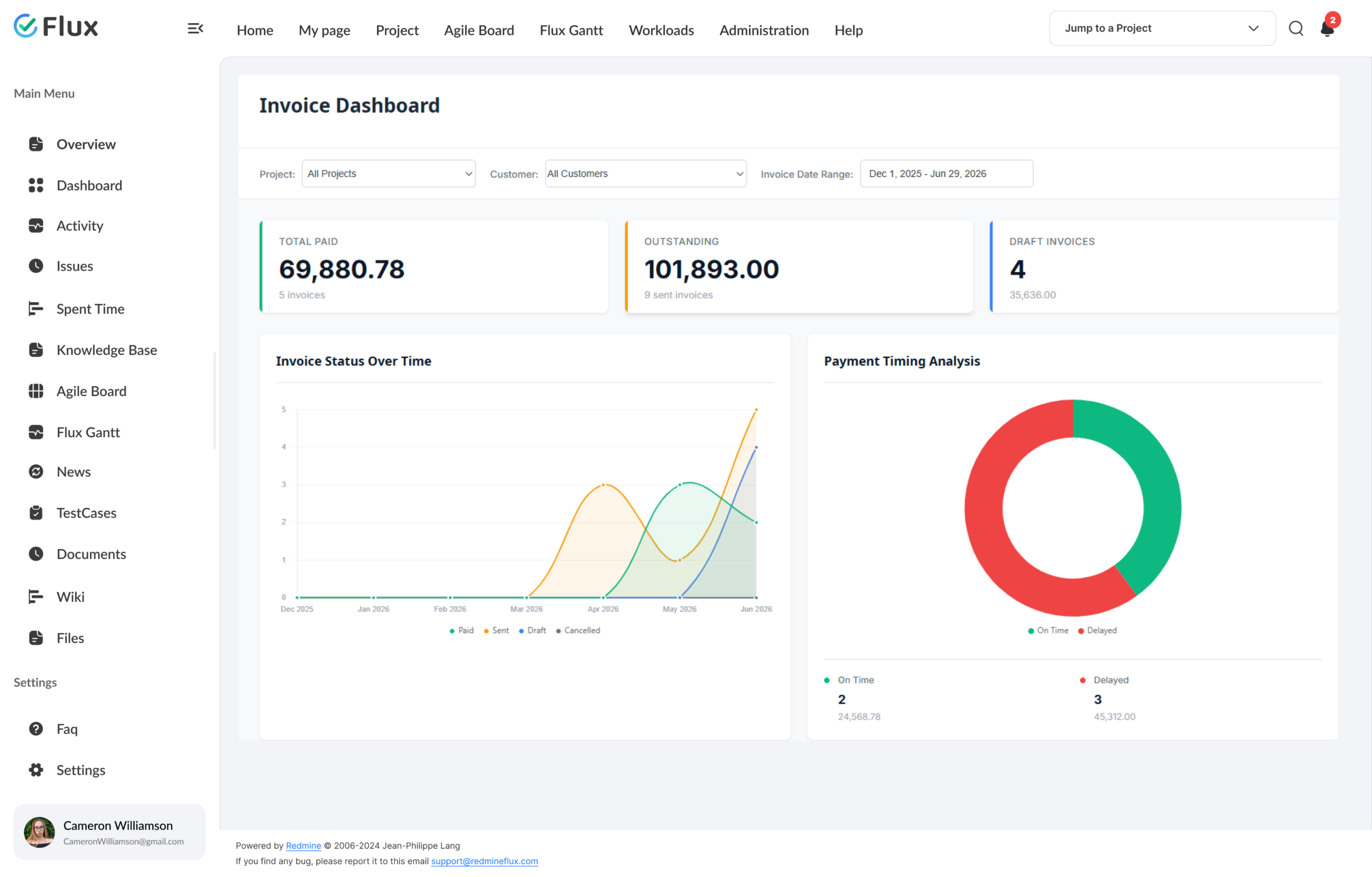This screenshot has width=1372, height=877.
Task: Click the Flux Gantt sidebar icon
Action: click(x=36, y=432)
